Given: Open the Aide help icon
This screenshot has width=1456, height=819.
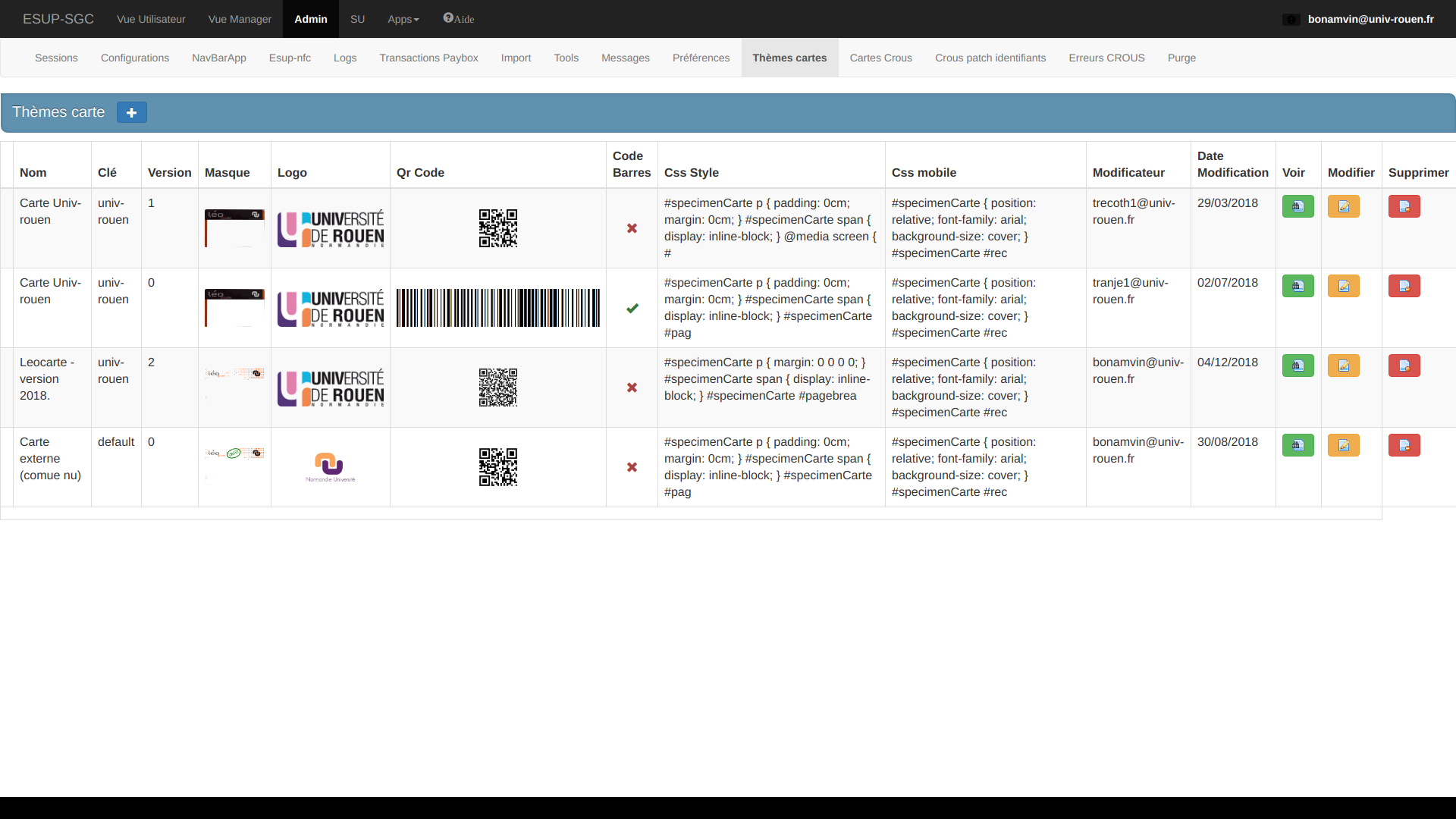Looking at the screenshot, I should 458,19.
